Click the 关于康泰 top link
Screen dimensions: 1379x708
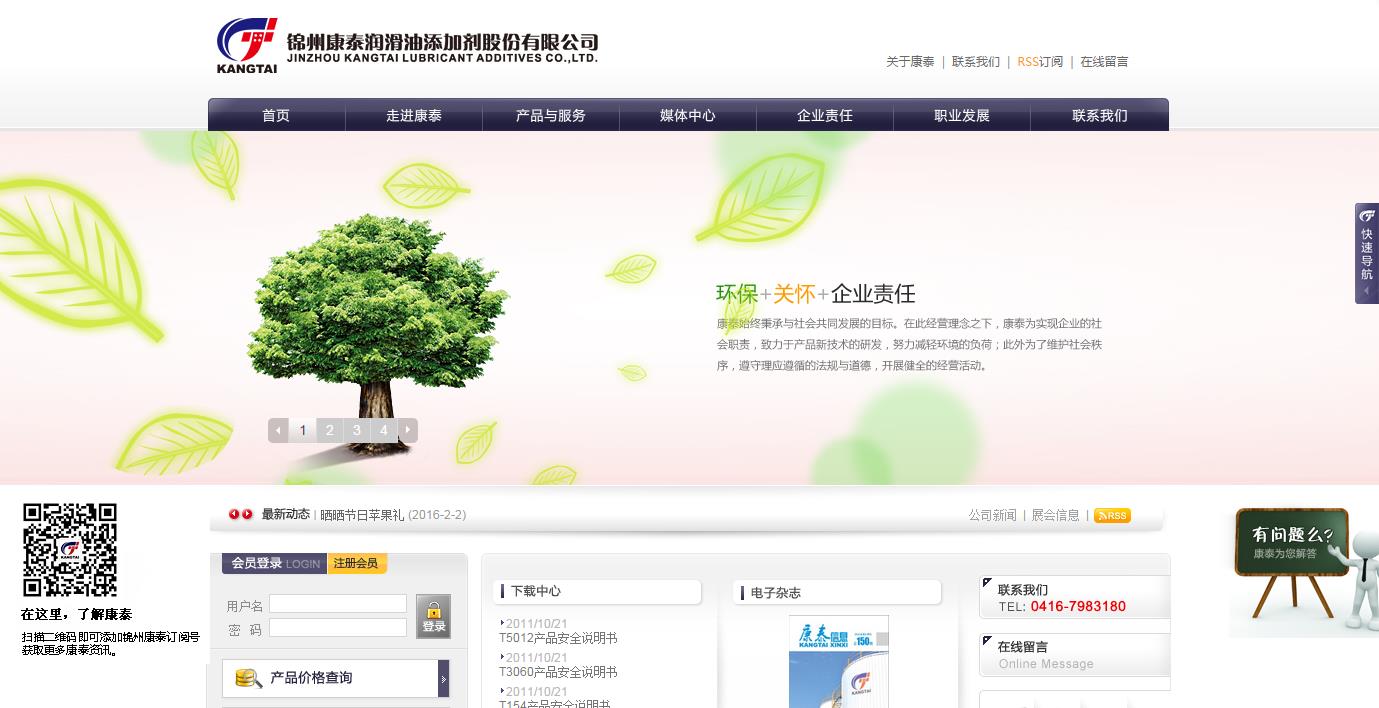click(x=910, y=62)
